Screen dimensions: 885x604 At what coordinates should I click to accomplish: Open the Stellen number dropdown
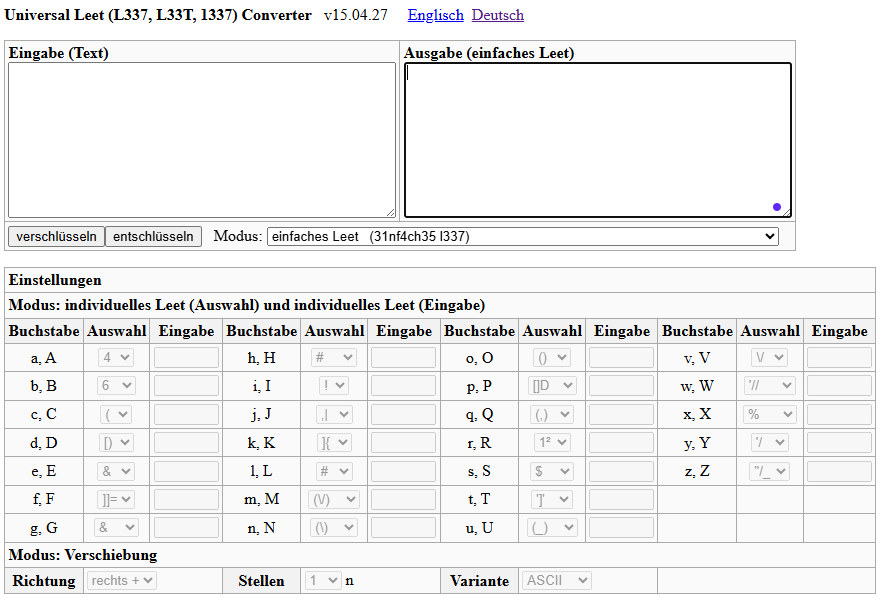click(323, 580)
